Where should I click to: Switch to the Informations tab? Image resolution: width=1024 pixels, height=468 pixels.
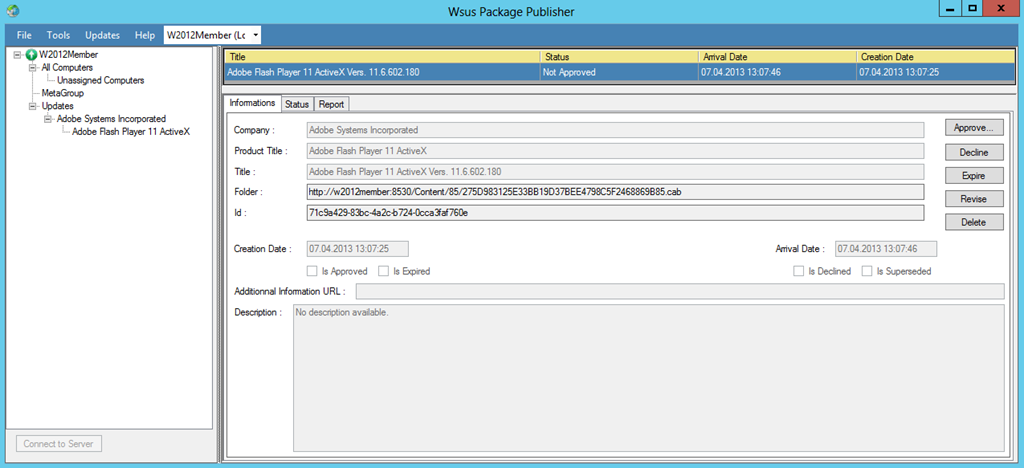(253, 103)
